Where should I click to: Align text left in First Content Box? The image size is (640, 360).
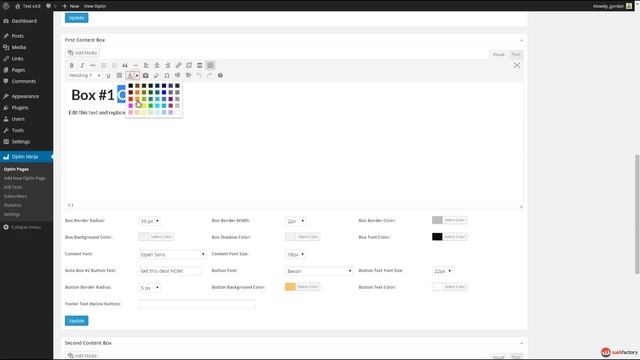[146, 65]
